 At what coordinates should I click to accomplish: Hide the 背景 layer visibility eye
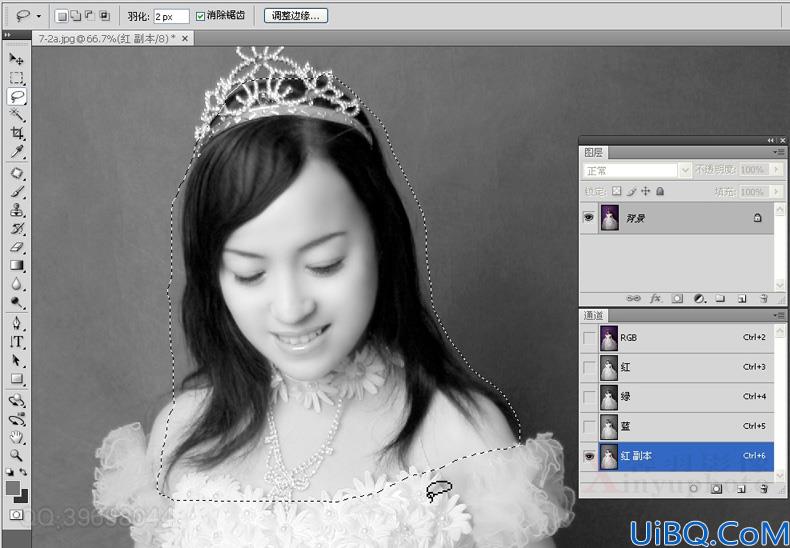[x=588, y=218]
